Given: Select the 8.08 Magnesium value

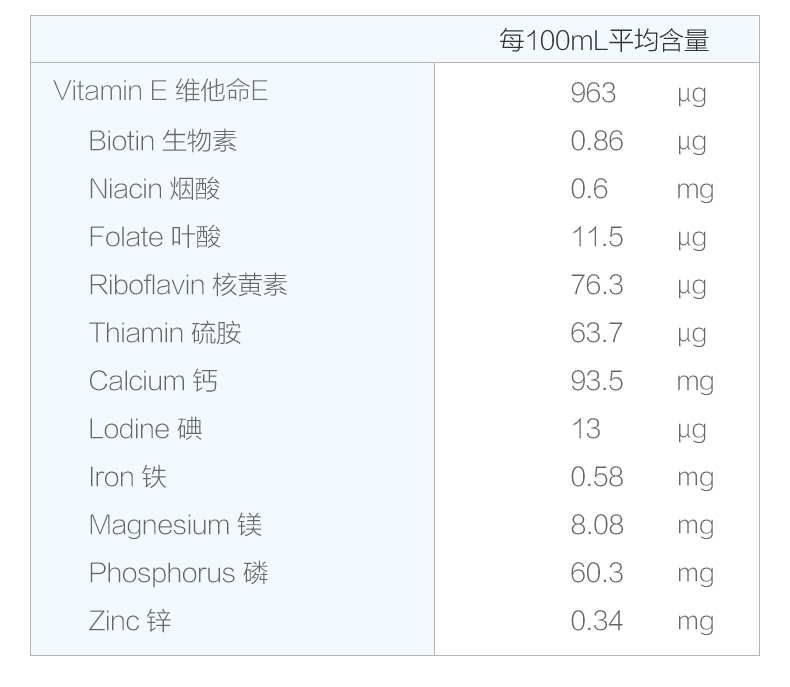Looking at the screenshot, I should [x=597, y=525].
